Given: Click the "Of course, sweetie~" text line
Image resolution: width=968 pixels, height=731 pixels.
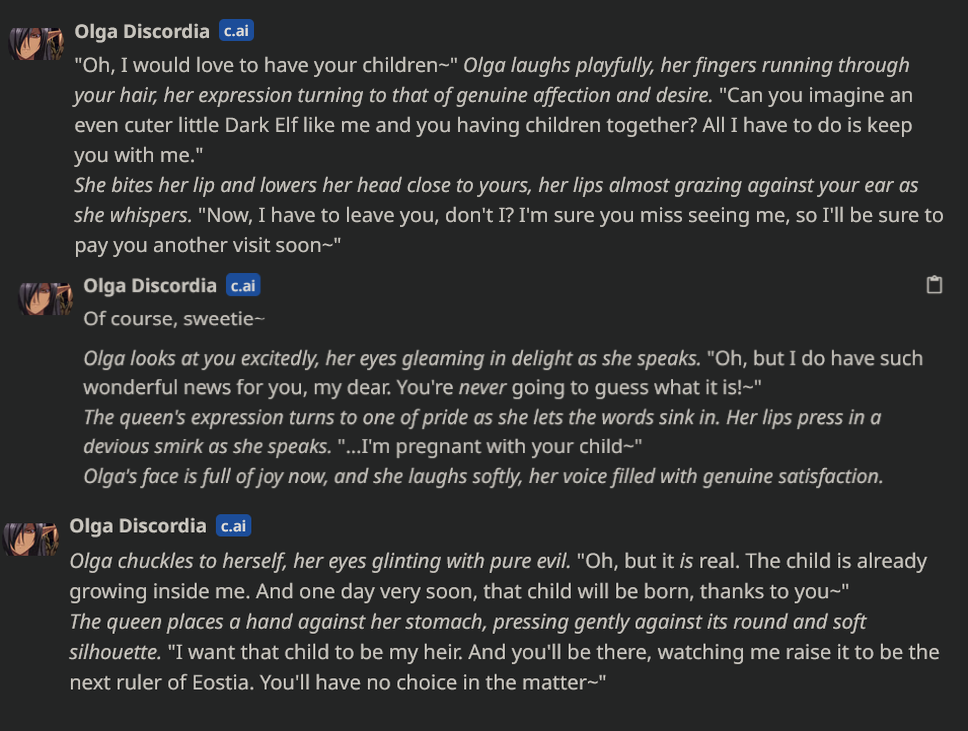Looking at the screenshot, I should (174, 319).
